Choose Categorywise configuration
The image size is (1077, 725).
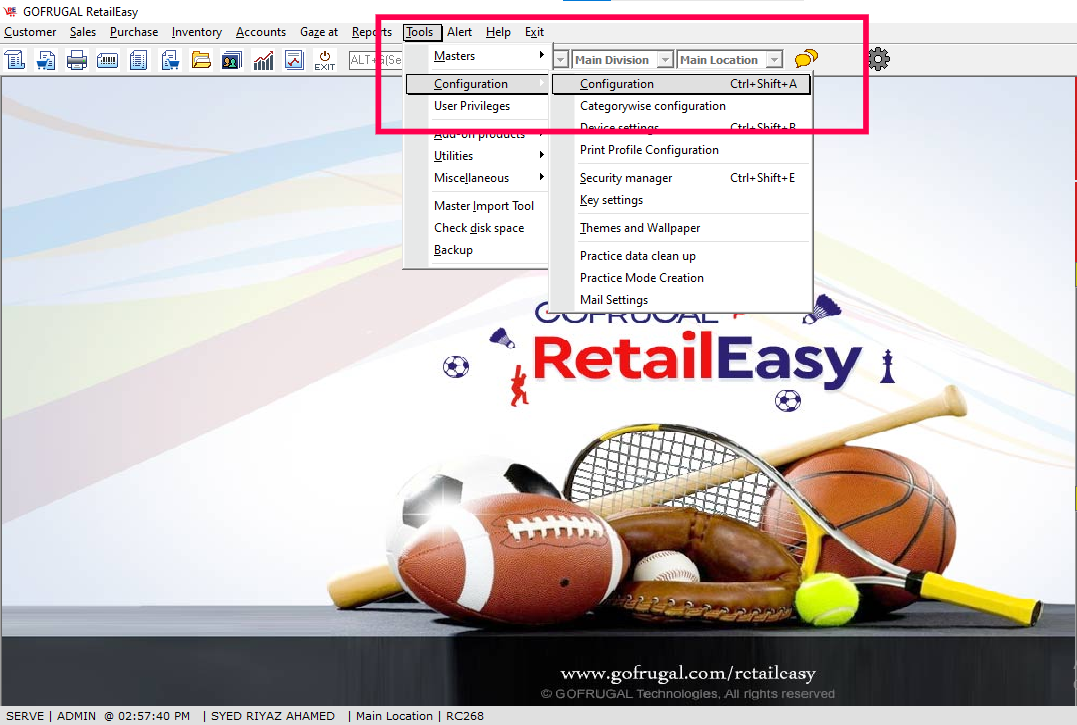[681, 106]
